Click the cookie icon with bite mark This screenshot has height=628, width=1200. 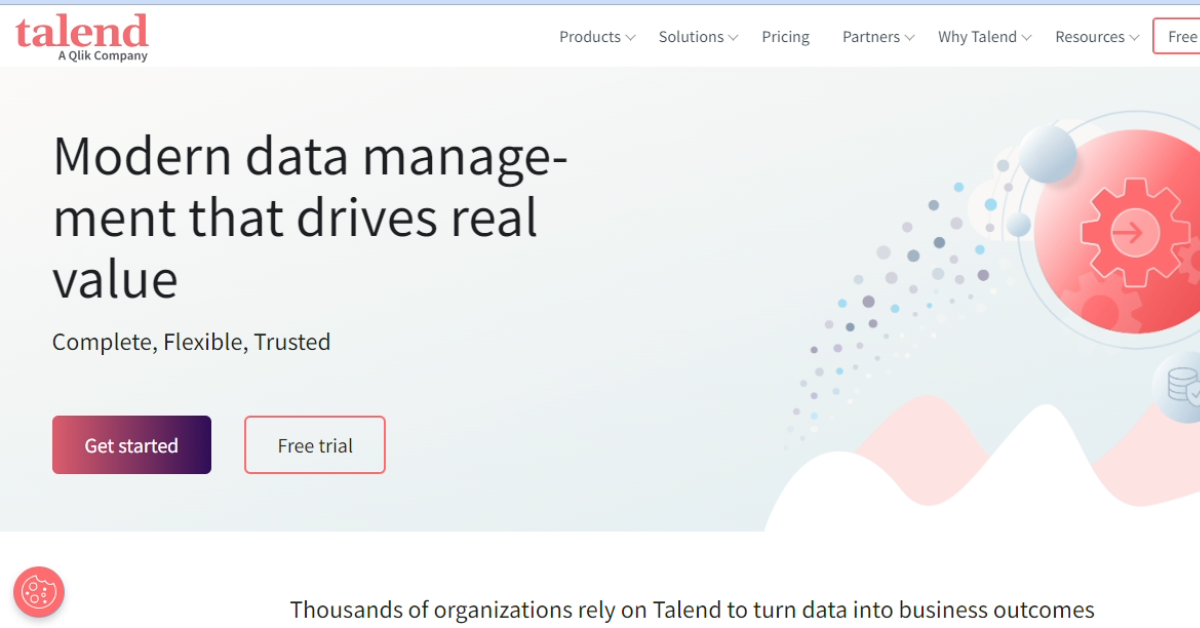[38, 592]
